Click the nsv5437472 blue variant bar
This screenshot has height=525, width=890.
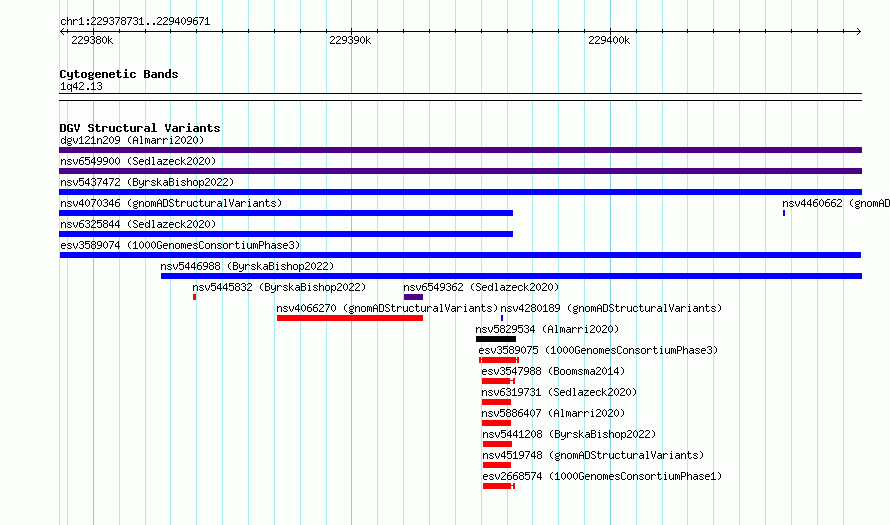pos(460,192)
